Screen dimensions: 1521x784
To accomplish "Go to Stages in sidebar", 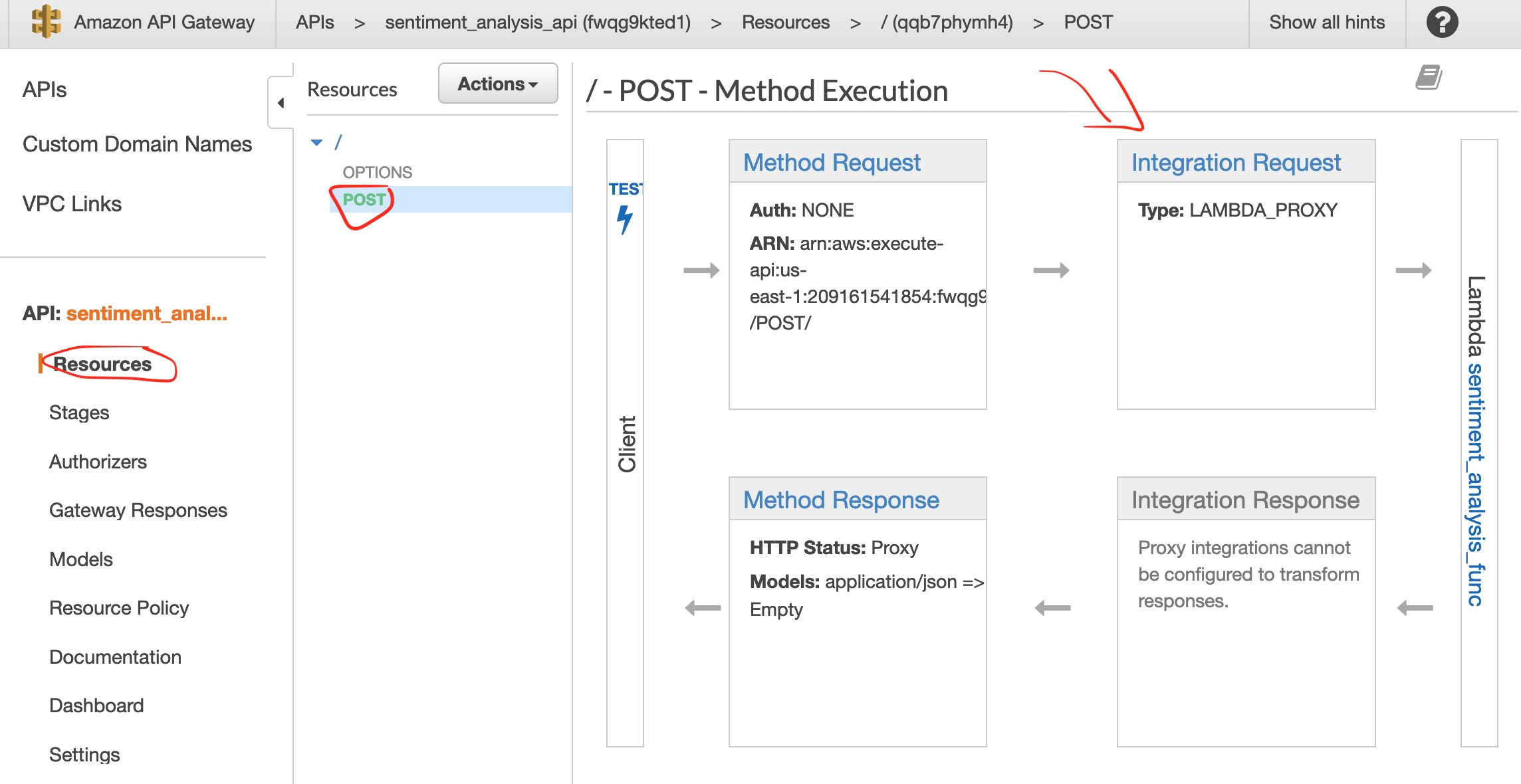I will point(79,413).
